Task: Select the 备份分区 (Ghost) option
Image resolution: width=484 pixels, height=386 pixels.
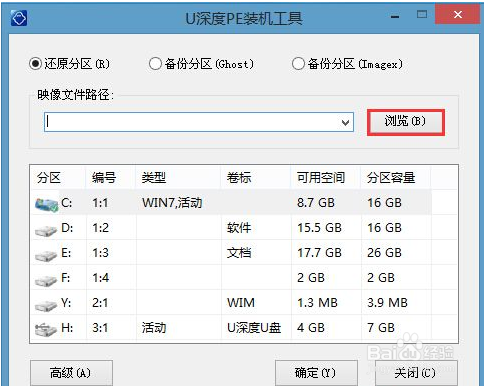Action: point(155,63)
